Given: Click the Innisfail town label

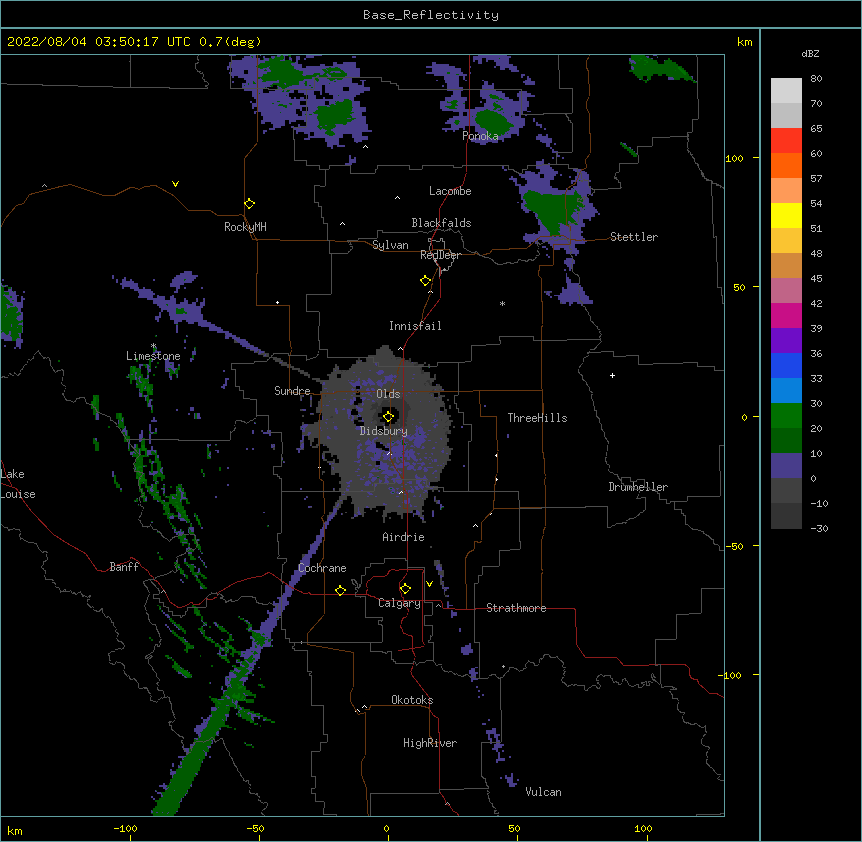Looking at the screenshot, I should click(415, 326).
